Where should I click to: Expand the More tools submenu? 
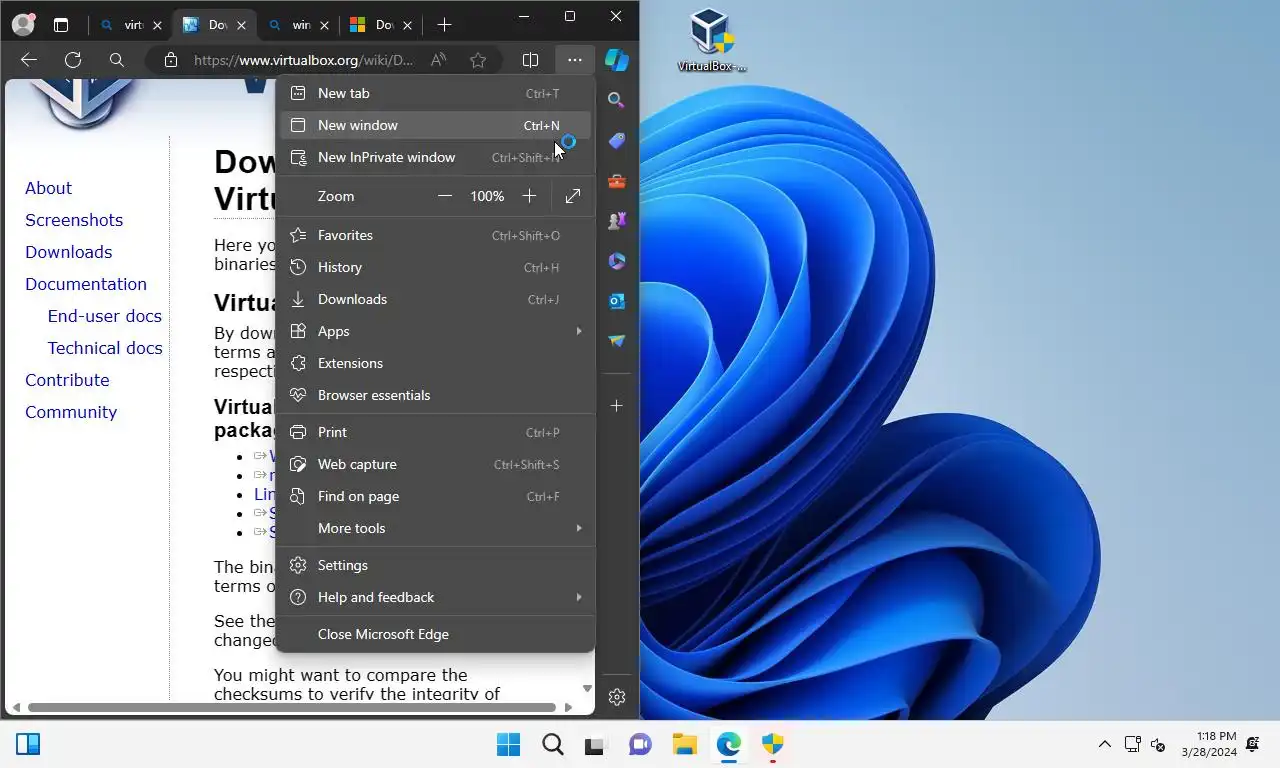click(435, 528)
